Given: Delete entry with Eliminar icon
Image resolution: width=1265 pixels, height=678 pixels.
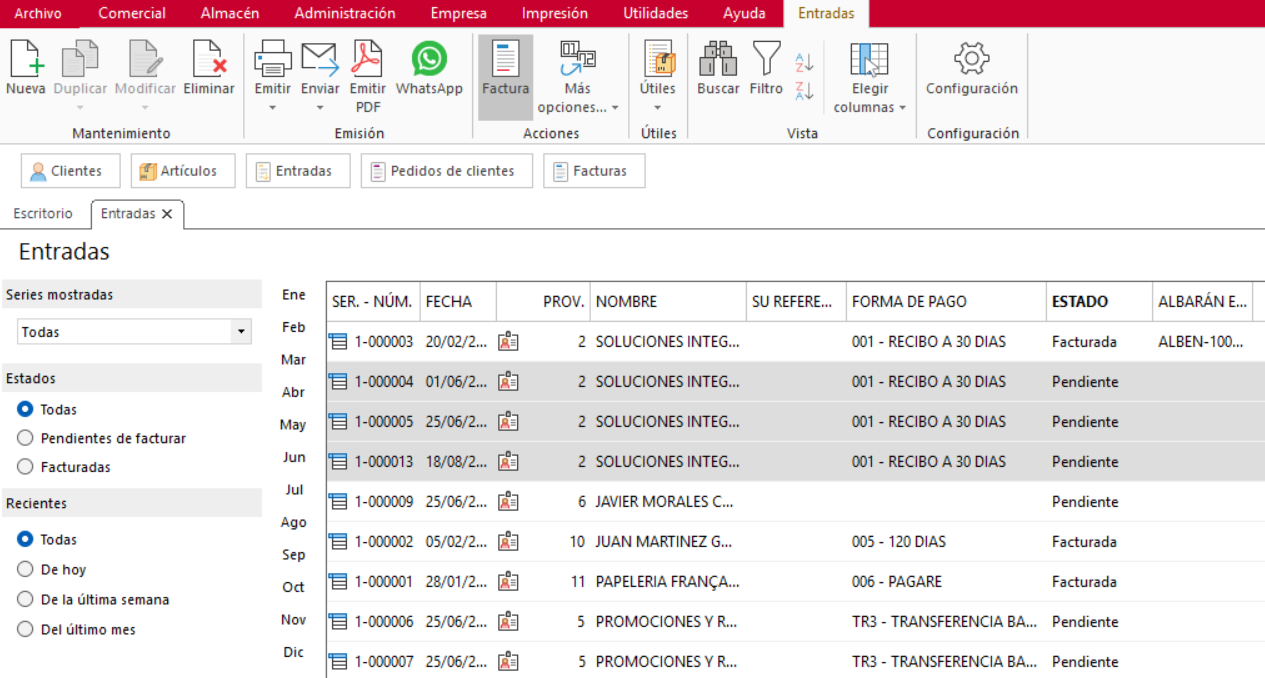Looking at the screenshot, I should 209,59.
